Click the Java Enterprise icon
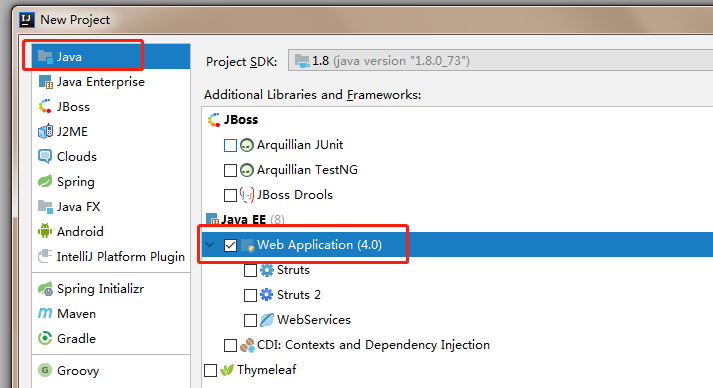Viewport: 713px width, 388px height. click(45, 82)
